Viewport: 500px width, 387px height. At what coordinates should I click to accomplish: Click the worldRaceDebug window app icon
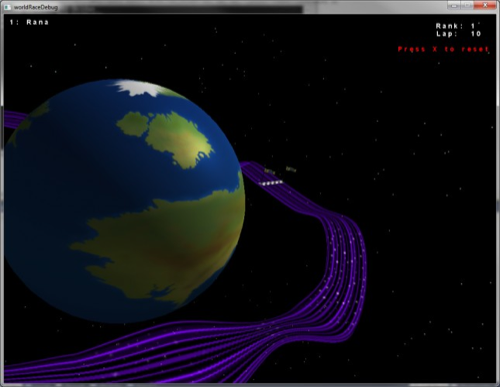point(7,7)
